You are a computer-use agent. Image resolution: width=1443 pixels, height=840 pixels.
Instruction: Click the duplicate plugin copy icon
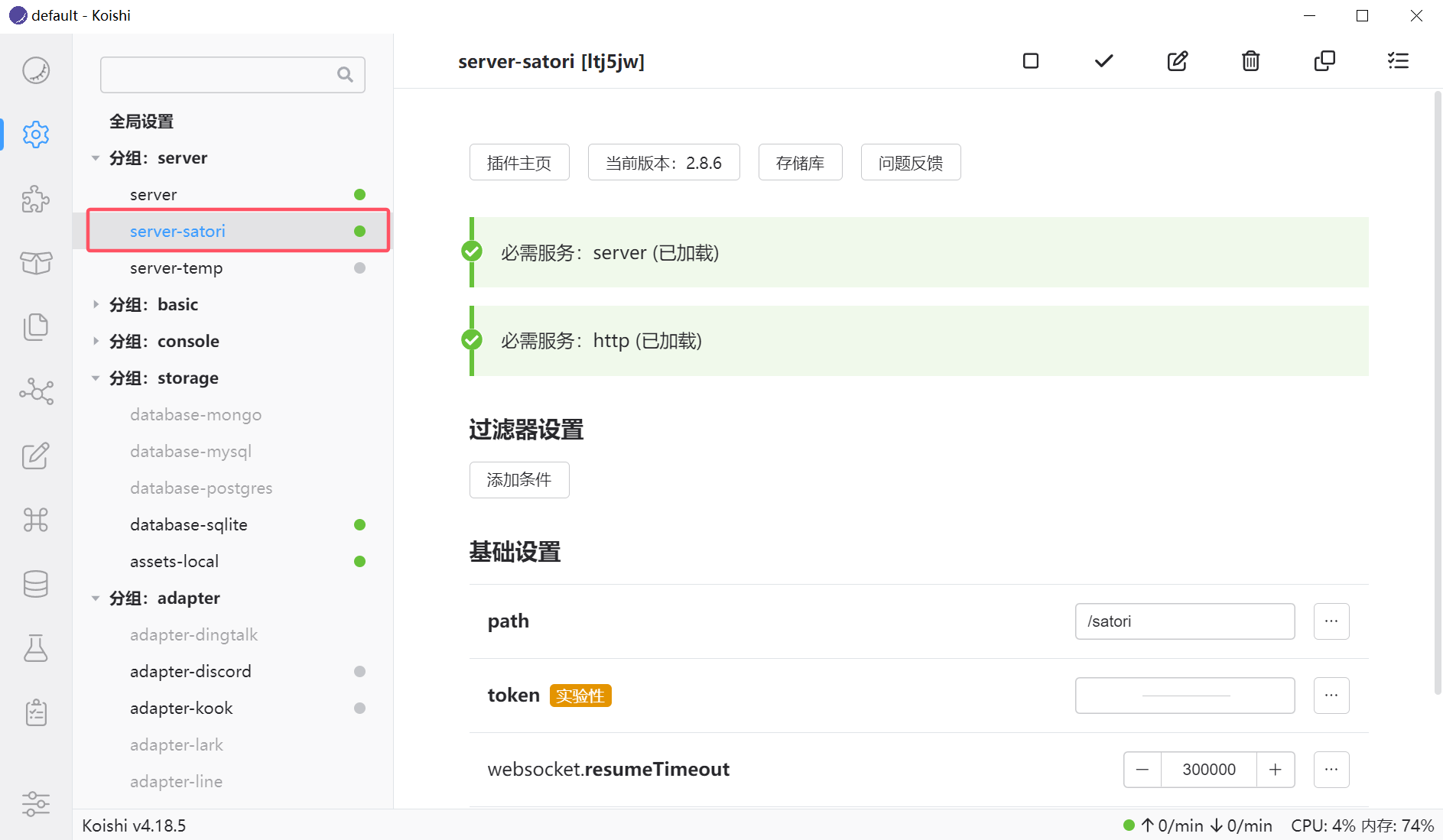1324,61
